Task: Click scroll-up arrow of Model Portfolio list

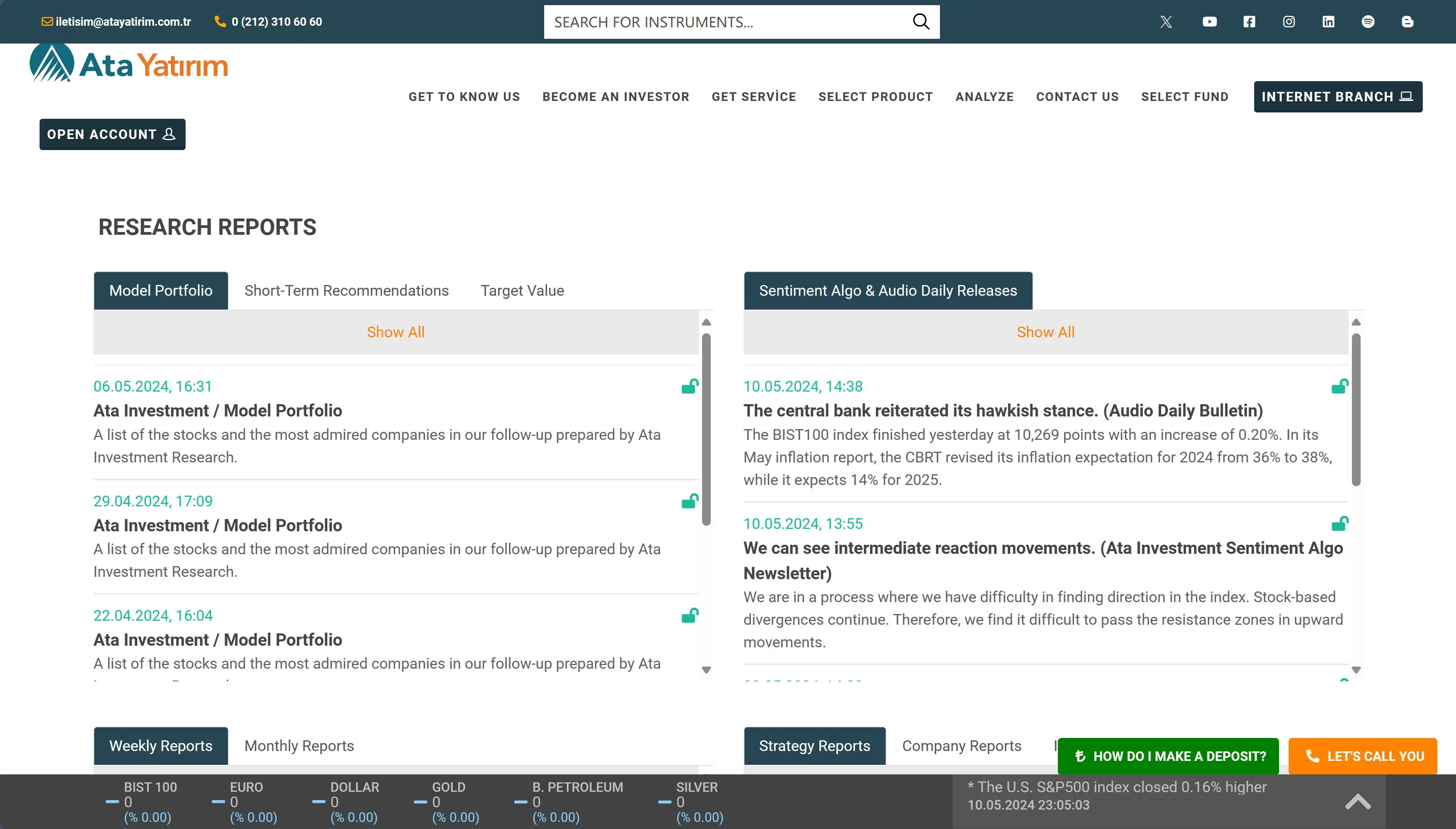Action: click(706, 322)
